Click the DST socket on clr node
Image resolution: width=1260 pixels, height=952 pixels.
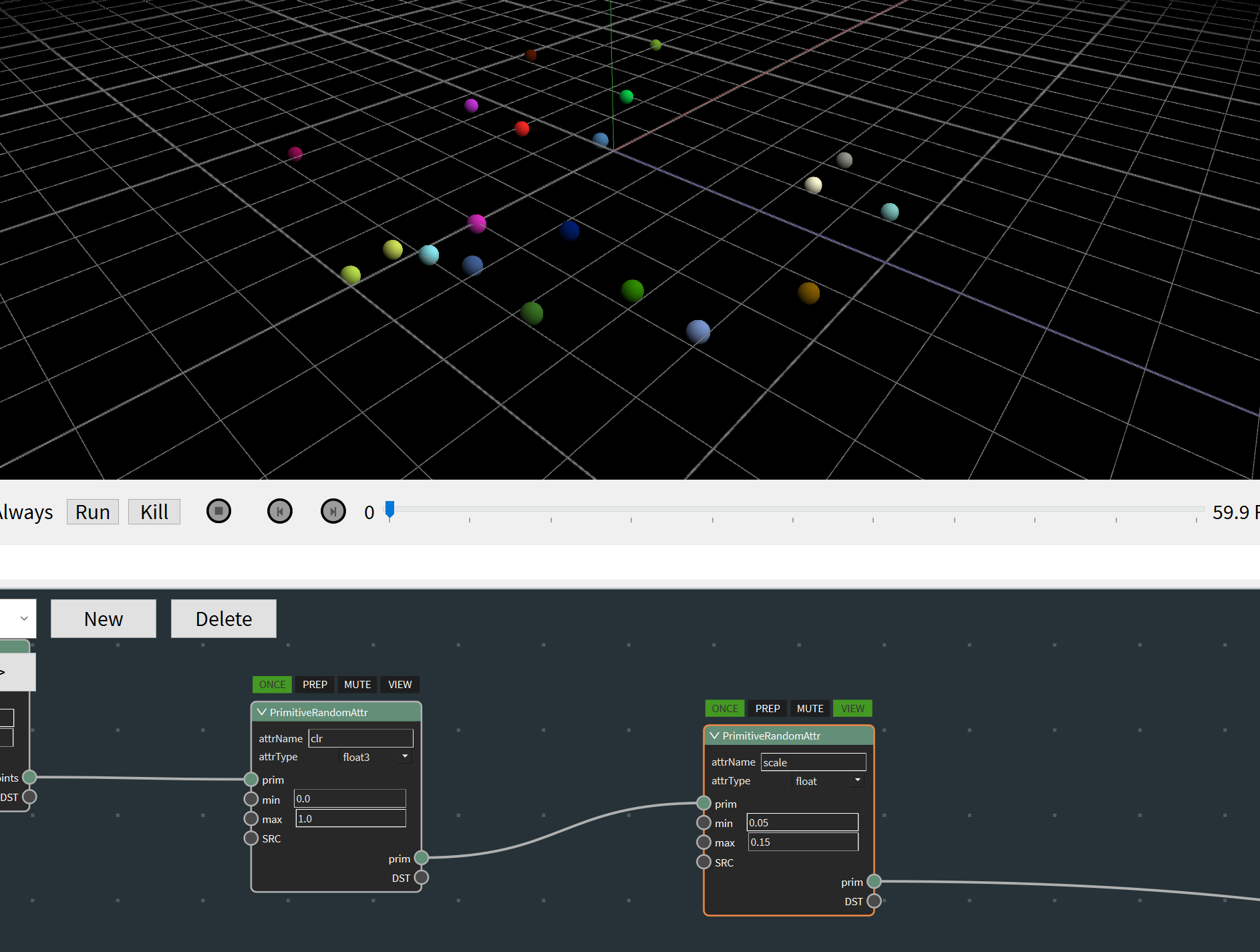(x=422, y=877)
